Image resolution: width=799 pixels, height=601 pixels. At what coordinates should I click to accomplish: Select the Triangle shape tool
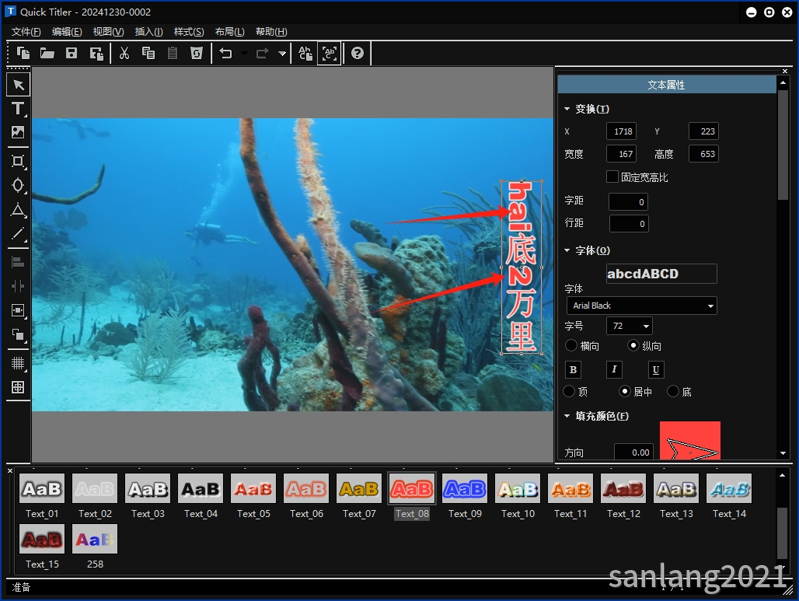pos(18,211)
